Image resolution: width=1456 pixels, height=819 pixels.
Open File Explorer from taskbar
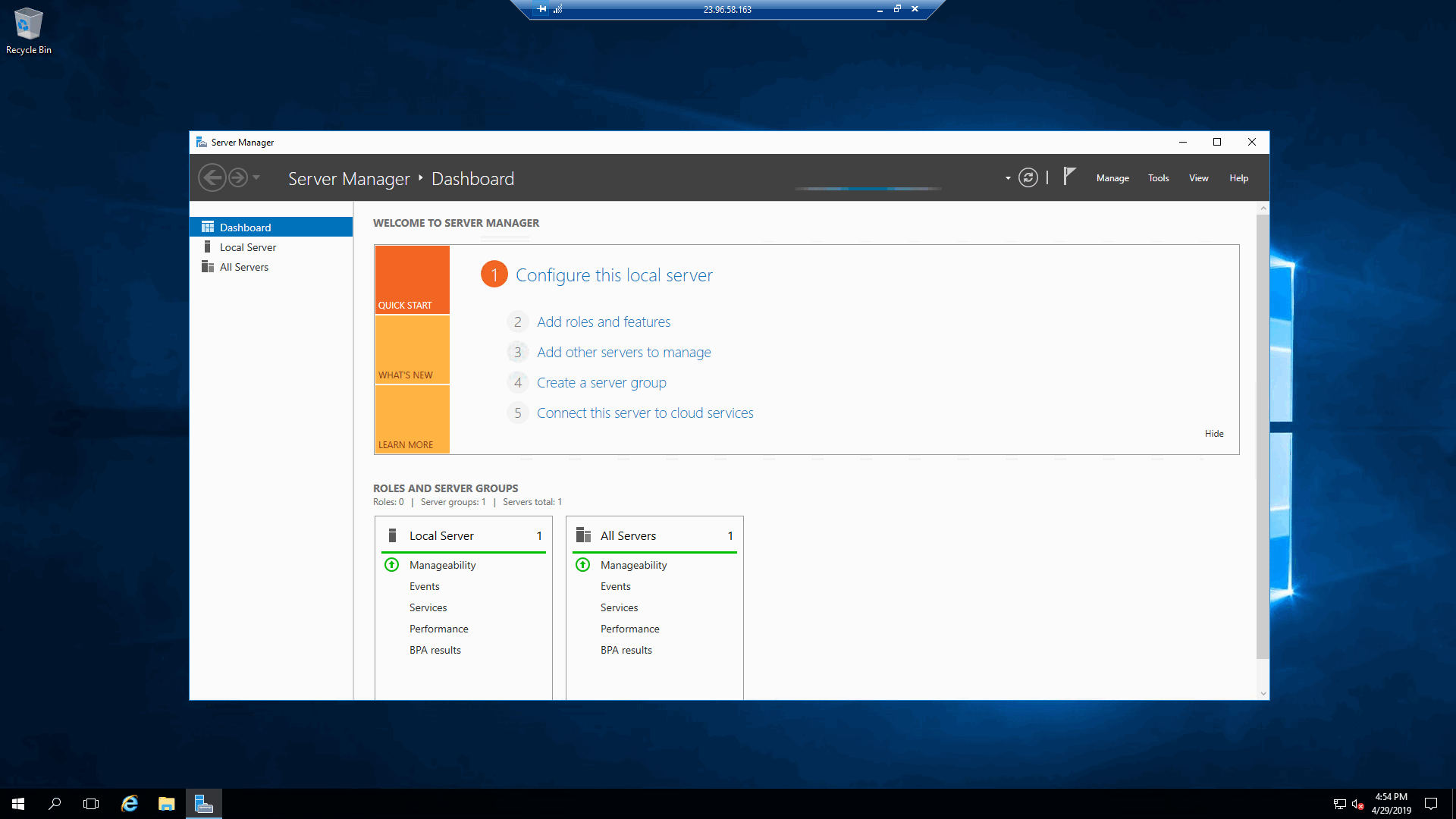pyautogui.click(x=167, y=804)
